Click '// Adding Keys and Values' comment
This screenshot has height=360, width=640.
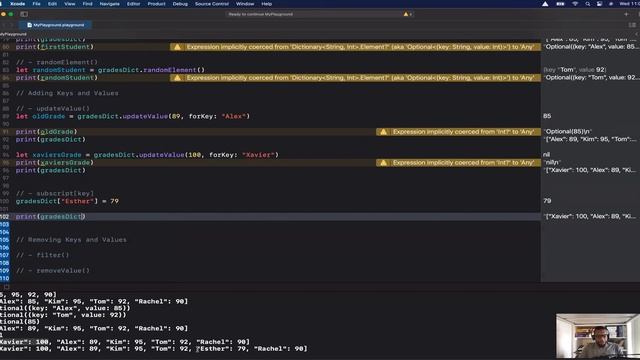67,93
